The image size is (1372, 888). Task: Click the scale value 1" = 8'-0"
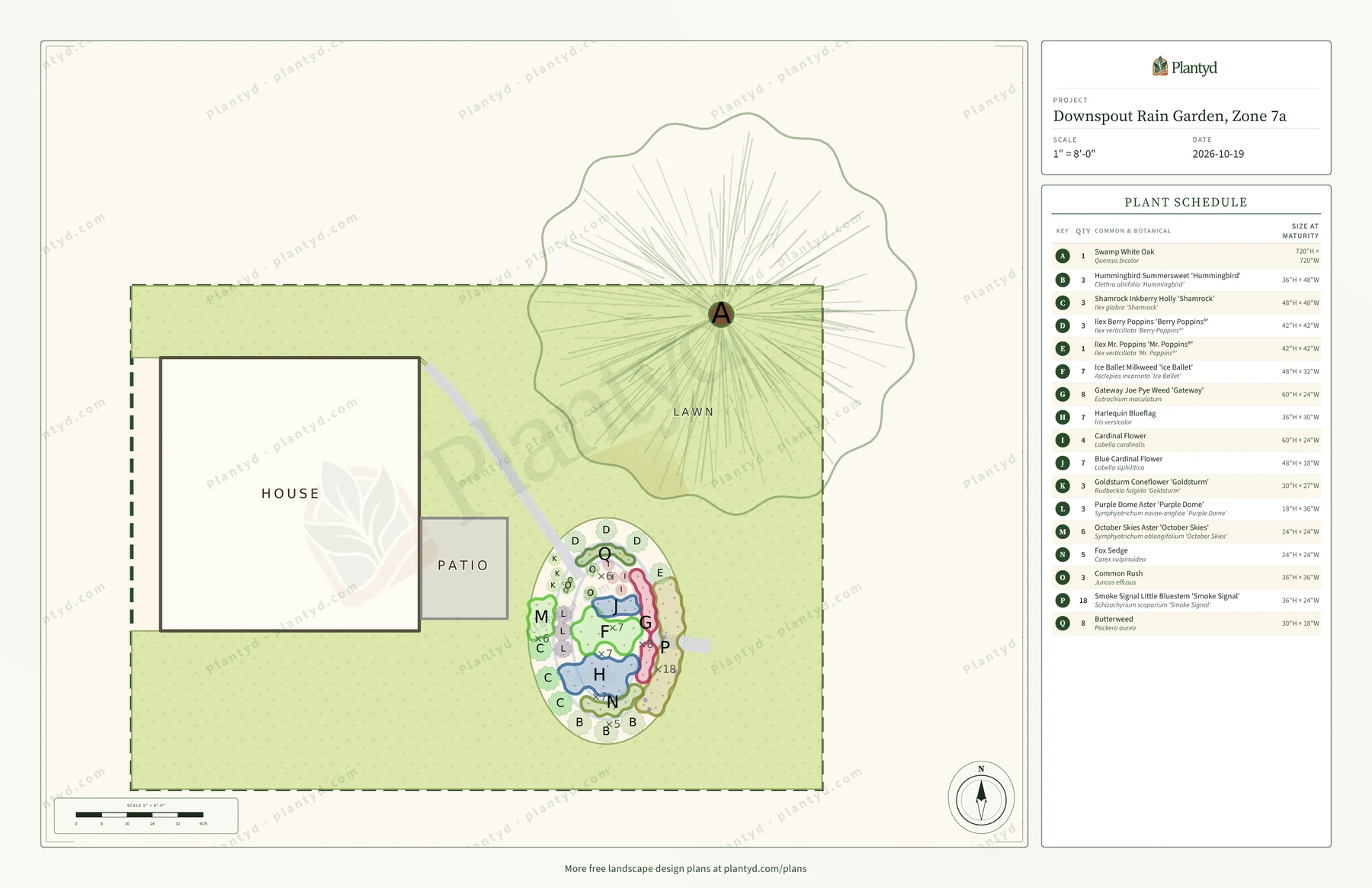(x=1074, y=154)
